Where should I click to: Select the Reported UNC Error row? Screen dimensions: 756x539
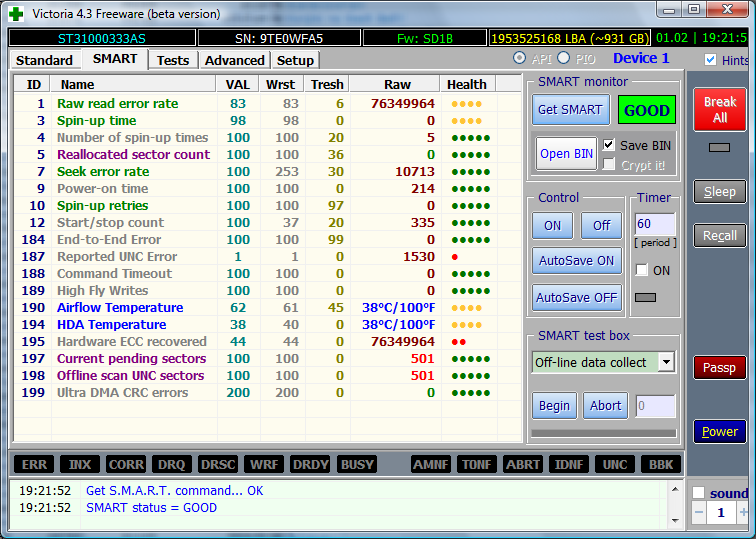[x=268, y=256]
